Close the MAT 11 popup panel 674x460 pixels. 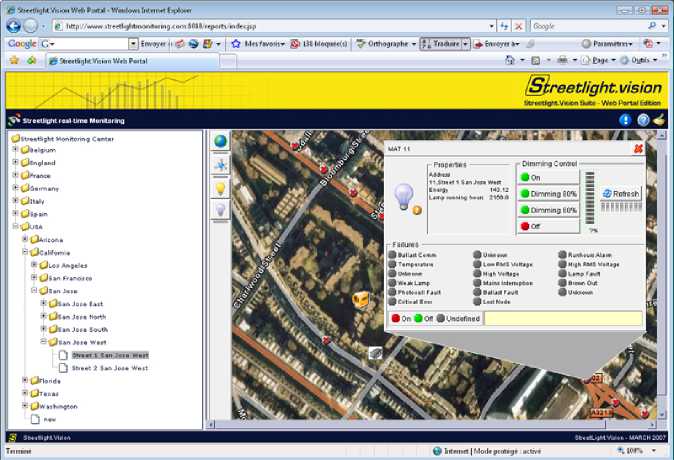point(637,149)
